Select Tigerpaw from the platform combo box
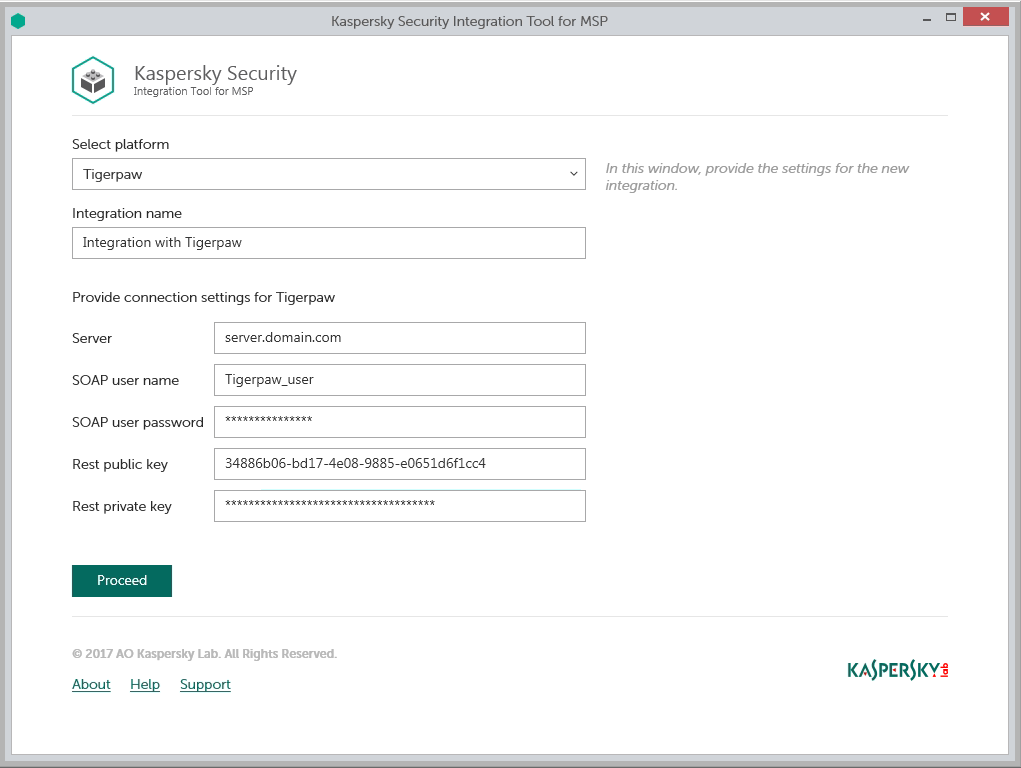 click(x=328, y=173)
